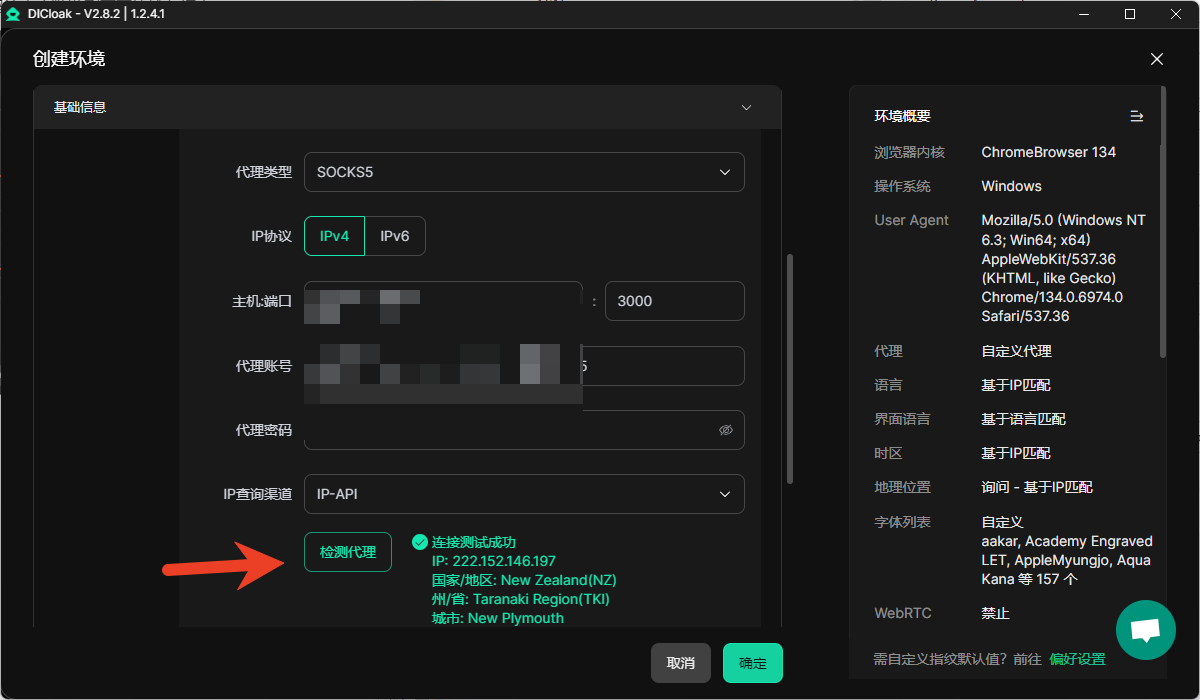Click the 环境概要 panel scrollbar
The width and height of the screenshot is (1200, 700).
[1162, 222]
